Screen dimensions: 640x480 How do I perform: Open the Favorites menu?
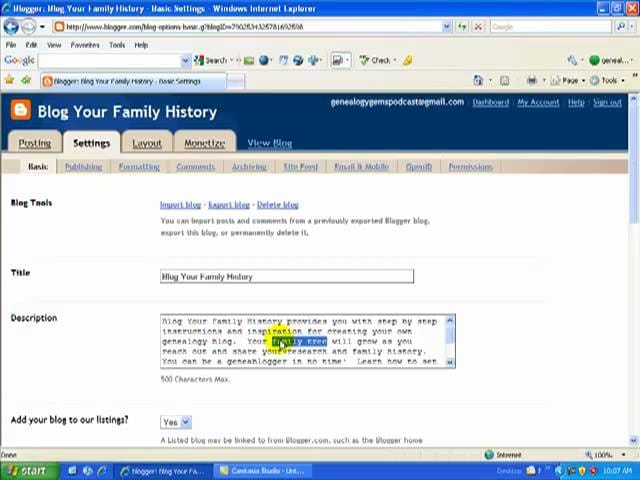[84, 45]
